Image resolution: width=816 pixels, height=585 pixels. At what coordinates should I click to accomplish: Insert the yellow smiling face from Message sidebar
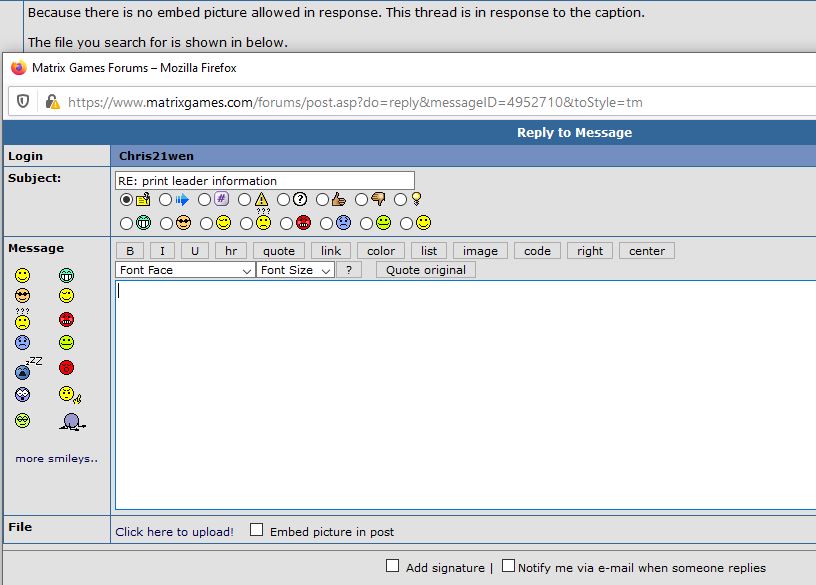click(x=22, y=275)
